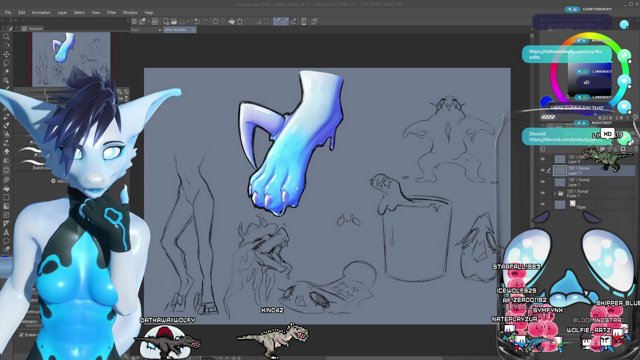Click the rightmost command bar icon
Viewport: 640px width, 360px height.
314,22
